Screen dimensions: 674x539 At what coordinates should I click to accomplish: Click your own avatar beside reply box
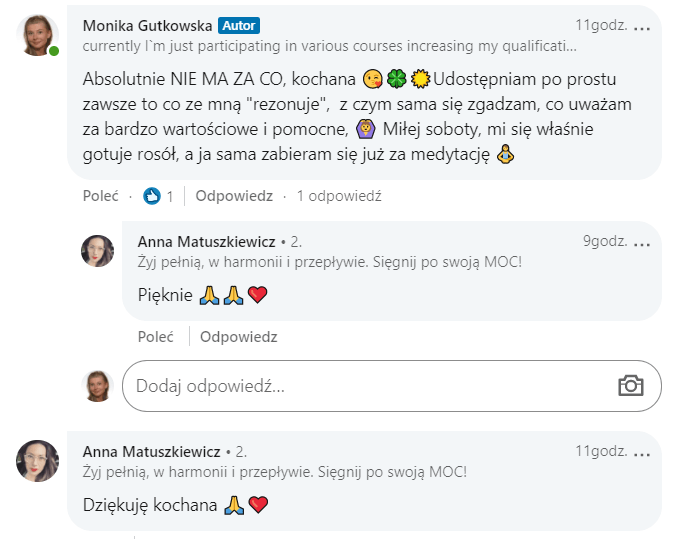pyautogui.click(x=97, y=386)
